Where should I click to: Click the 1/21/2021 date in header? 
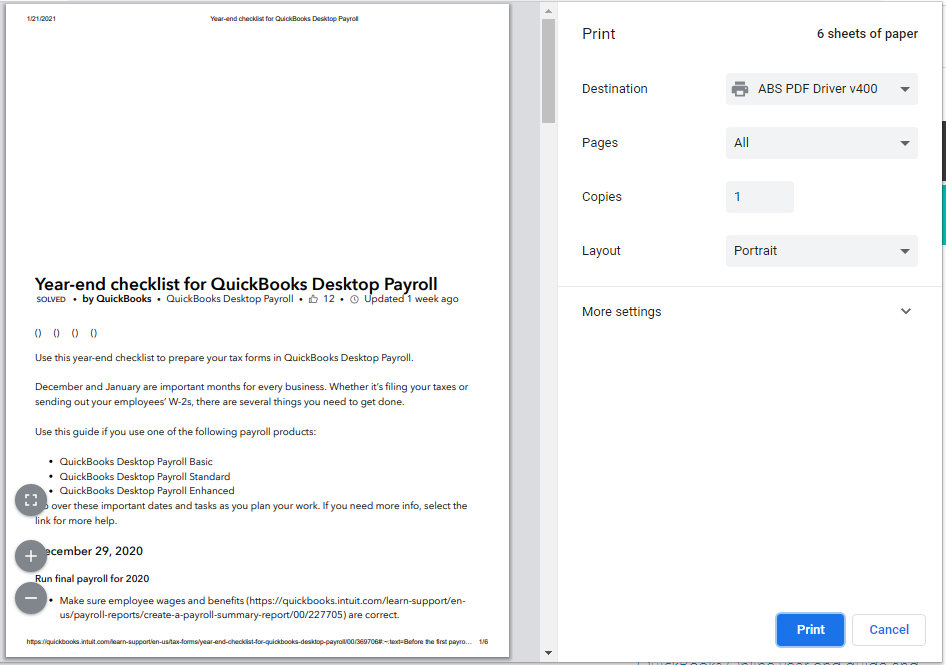41,19
